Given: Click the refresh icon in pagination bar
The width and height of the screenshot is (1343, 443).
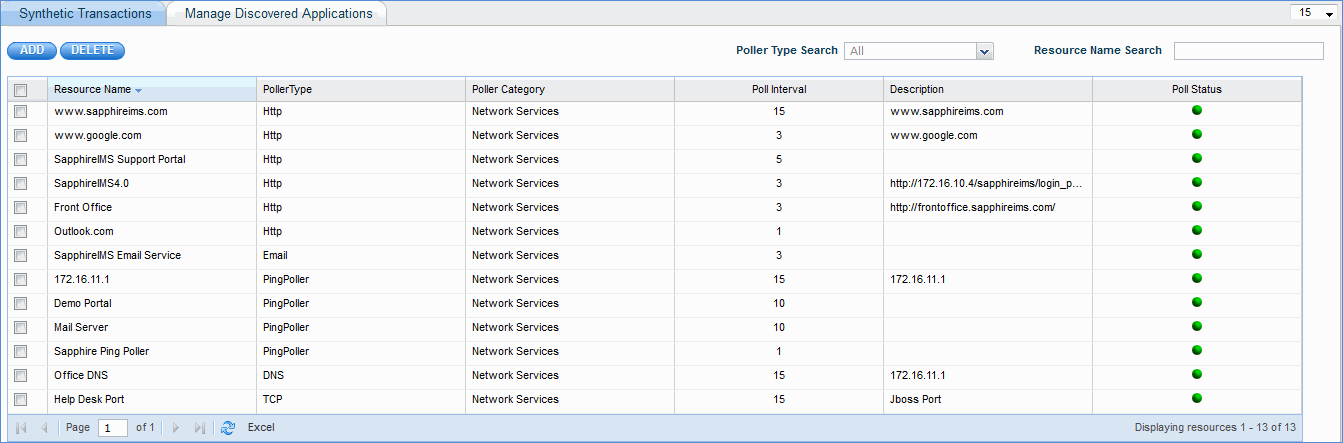Looking at the screenshot, I should pos(228,427).
